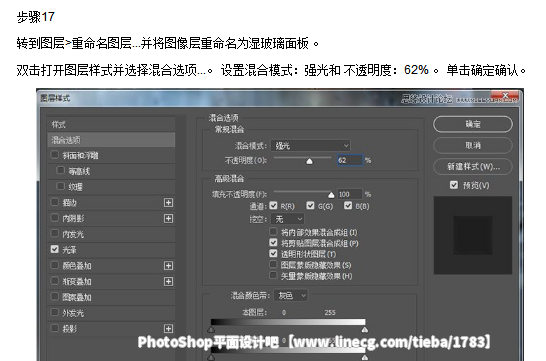This screenshot has width=546, height=361.
Task: Click the style preview thumbnail
Action: click(473, 235)
